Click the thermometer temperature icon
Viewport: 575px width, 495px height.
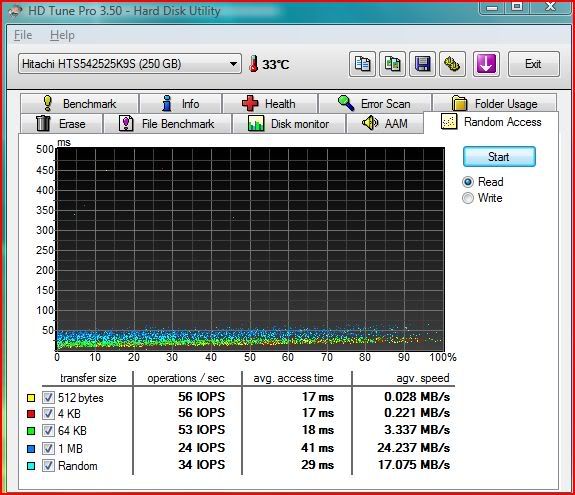pyautogui.click(x=253, y=64)
